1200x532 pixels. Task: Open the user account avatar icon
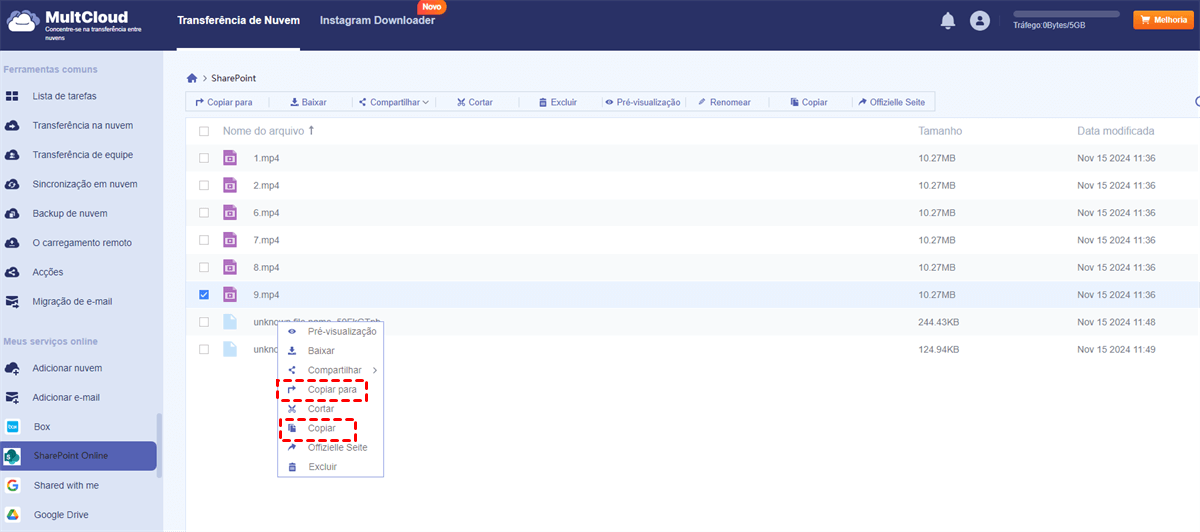980,21
